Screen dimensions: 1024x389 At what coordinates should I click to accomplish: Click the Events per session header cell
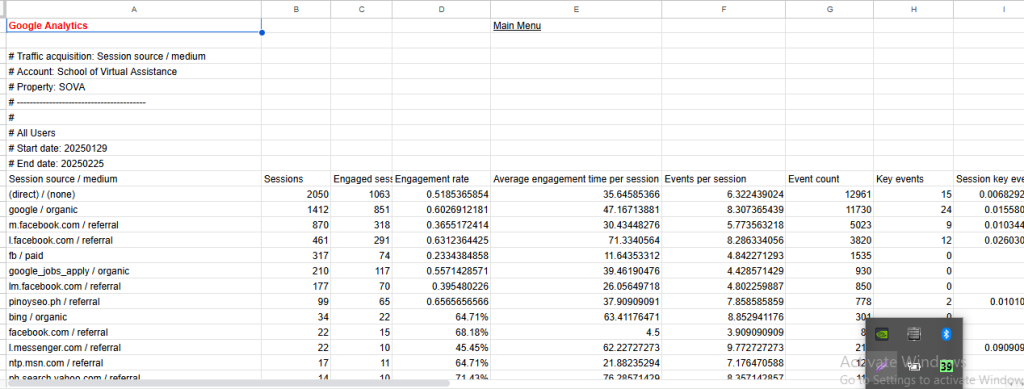724,179
